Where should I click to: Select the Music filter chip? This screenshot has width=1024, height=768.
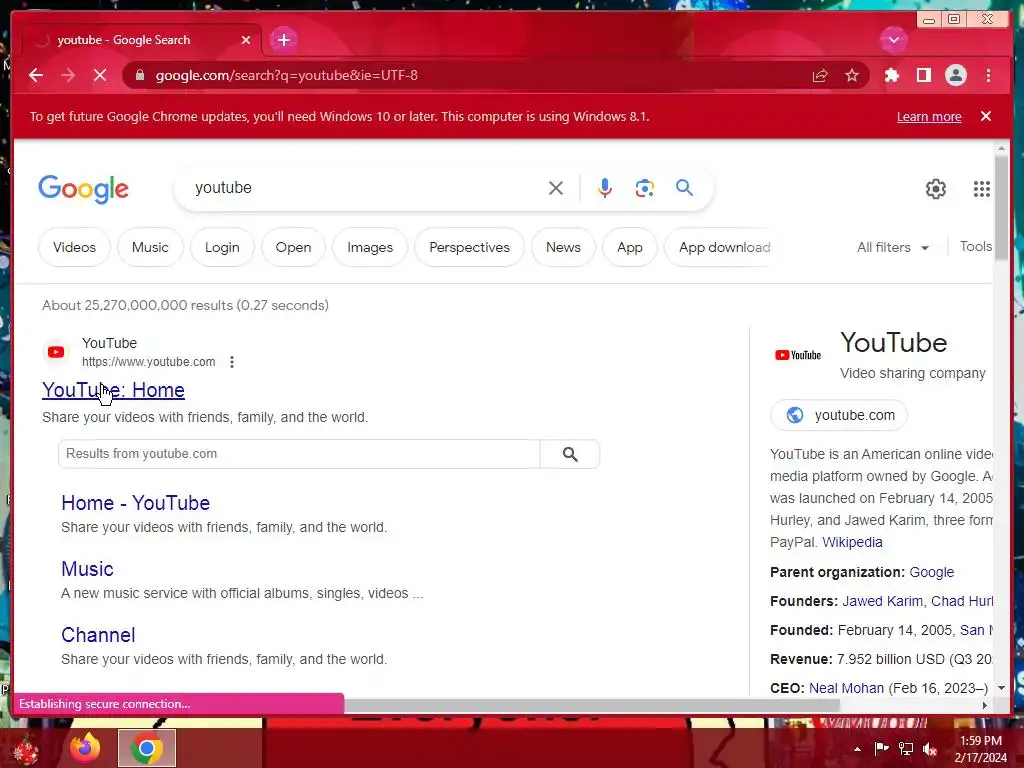click(150, 248)
